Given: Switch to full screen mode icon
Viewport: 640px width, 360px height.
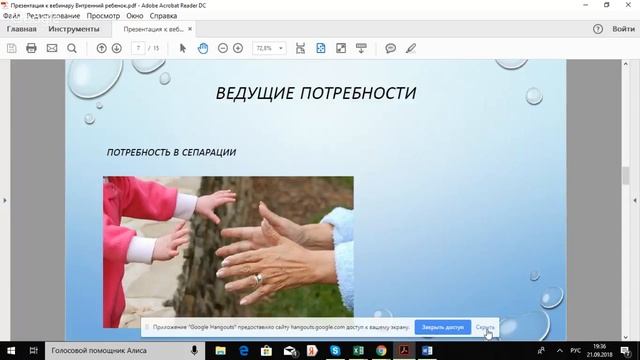Looking at the screenshot, I should [x=341, y=48].
